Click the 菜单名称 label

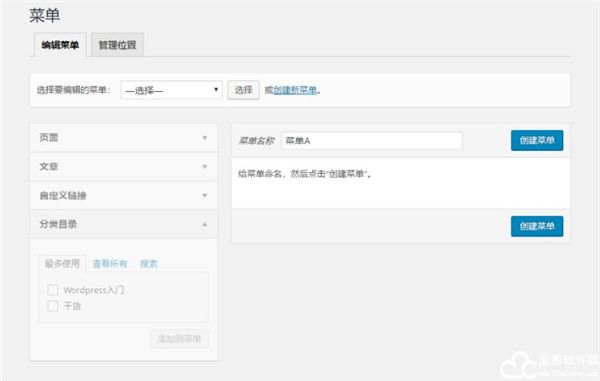(x=256, y=141)
